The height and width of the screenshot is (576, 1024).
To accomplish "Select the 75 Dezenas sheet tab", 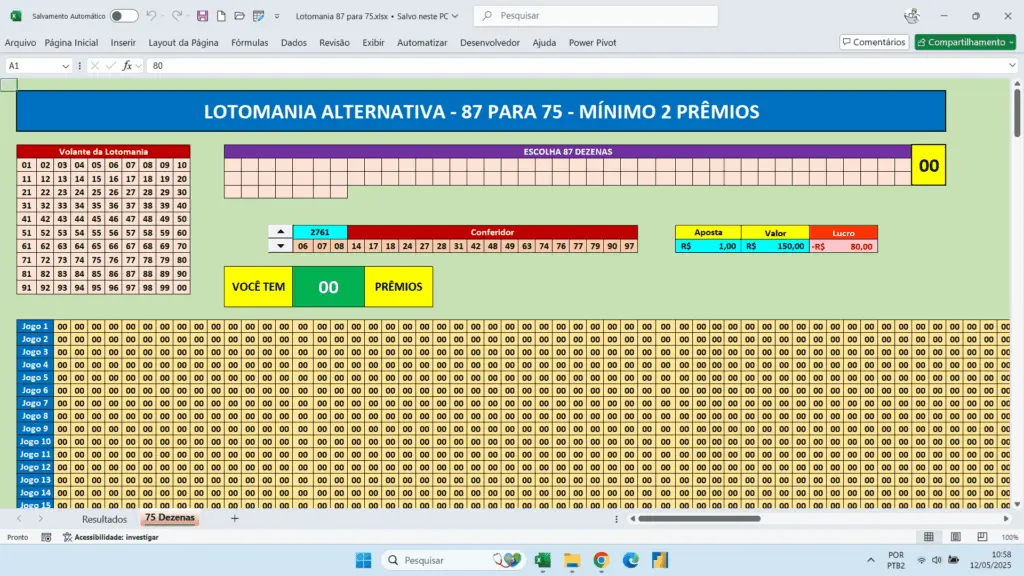I will (x=170, y=518).
